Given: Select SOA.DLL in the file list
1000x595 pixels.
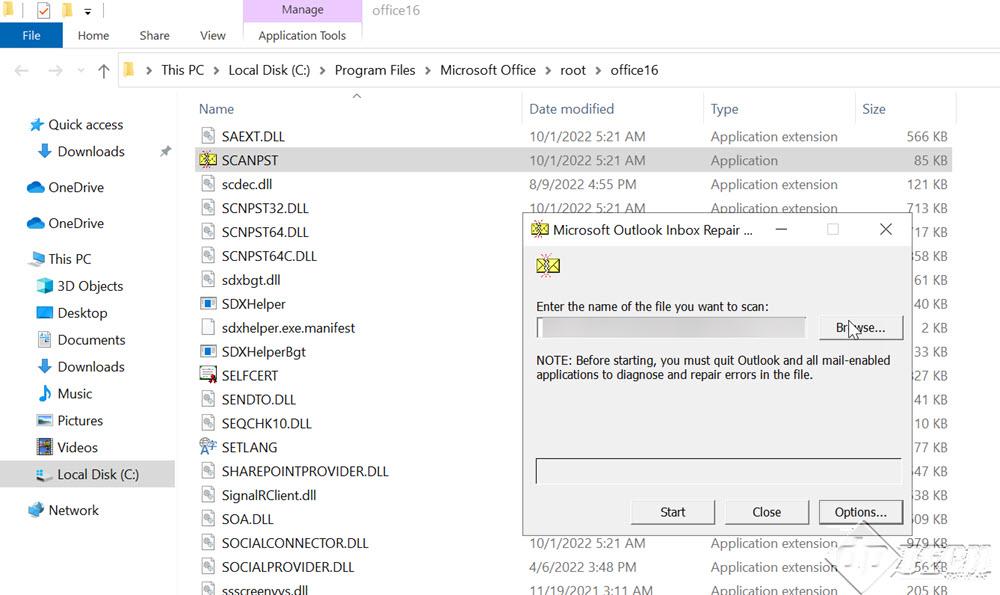Looking at the screenshot, I should [247, 519].
